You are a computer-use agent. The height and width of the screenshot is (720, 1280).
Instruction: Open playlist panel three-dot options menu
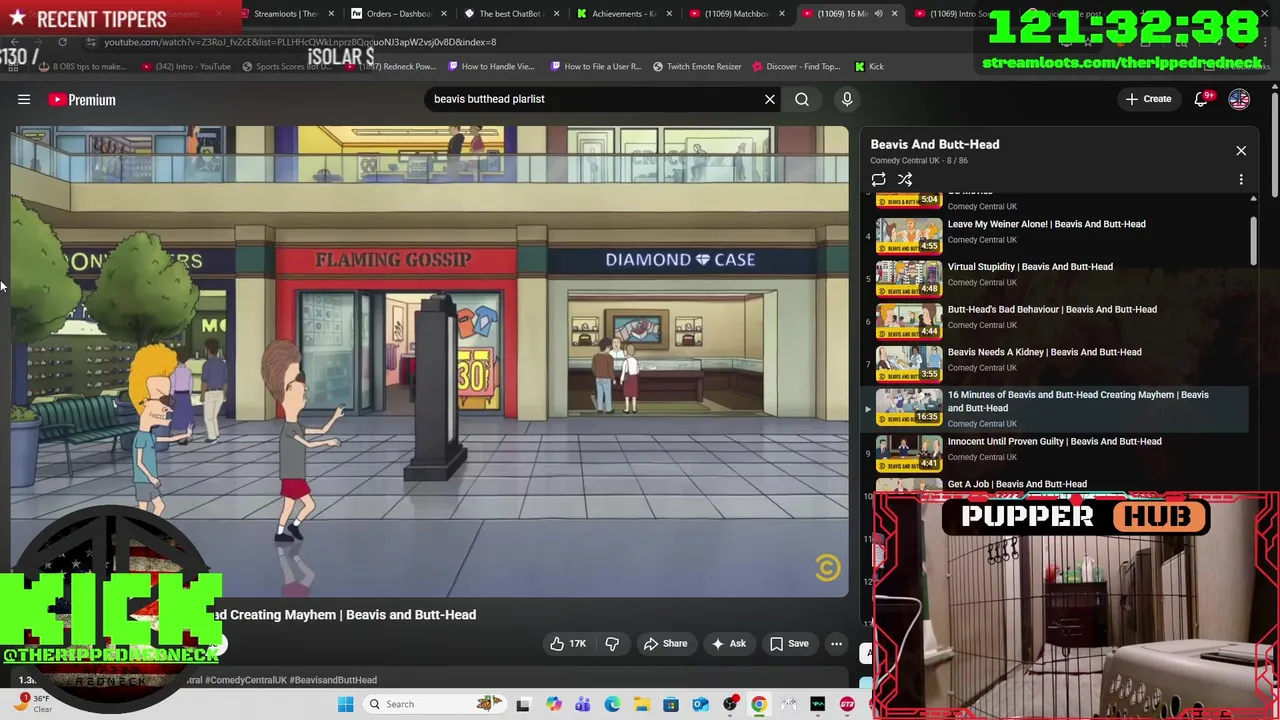(x=1241, y=180)
